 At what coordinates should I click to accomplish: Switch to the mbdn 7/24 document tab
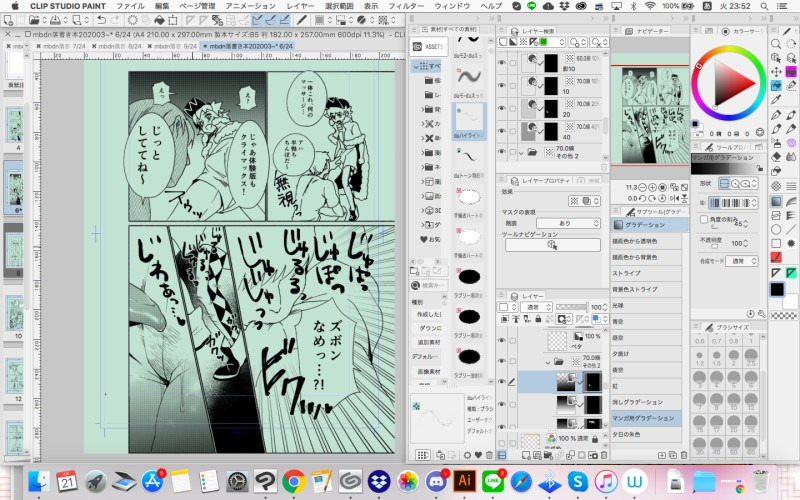click(63, 46)
